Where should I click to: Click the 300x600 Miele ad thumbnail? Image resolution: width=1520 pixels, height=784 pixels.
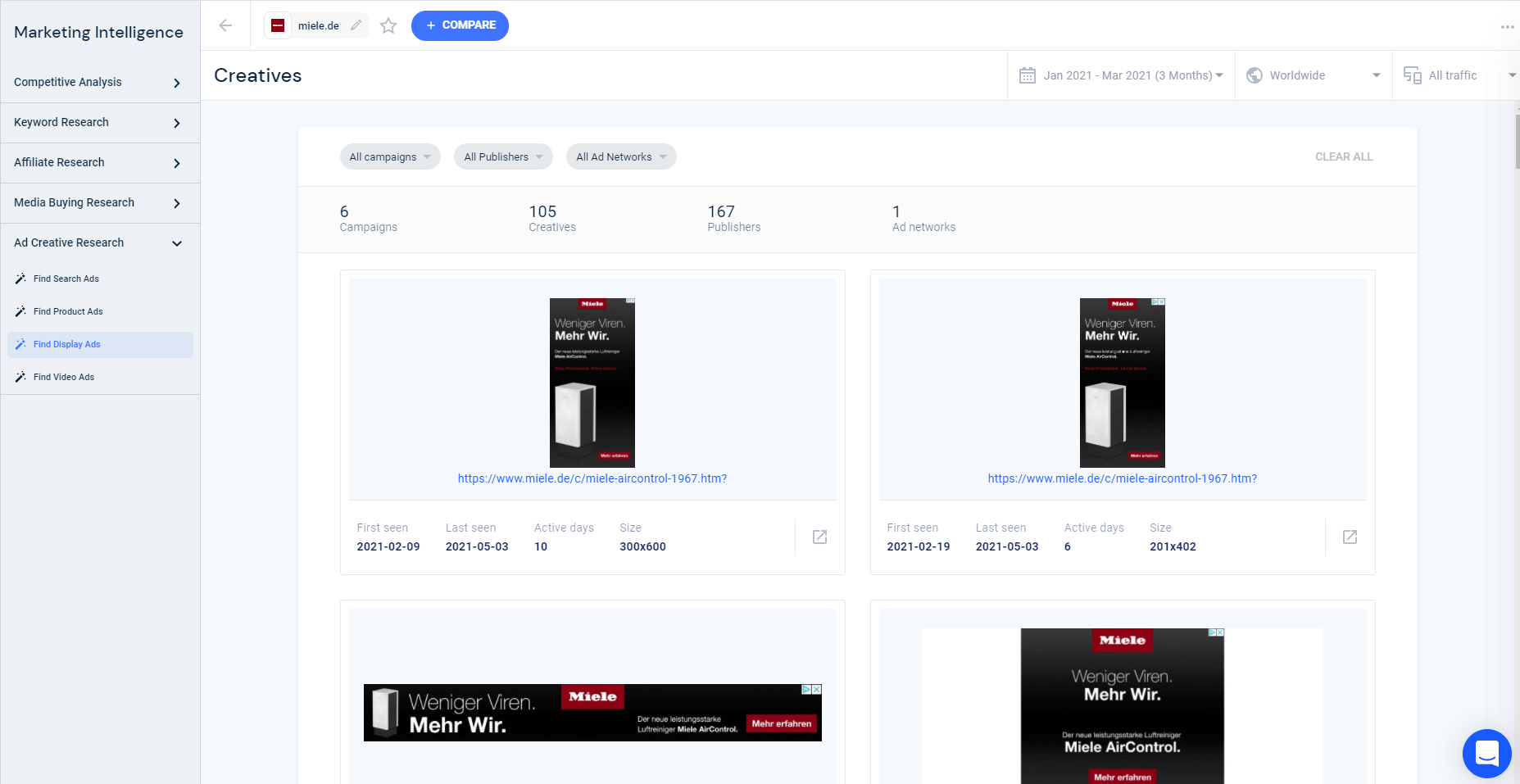592,383
